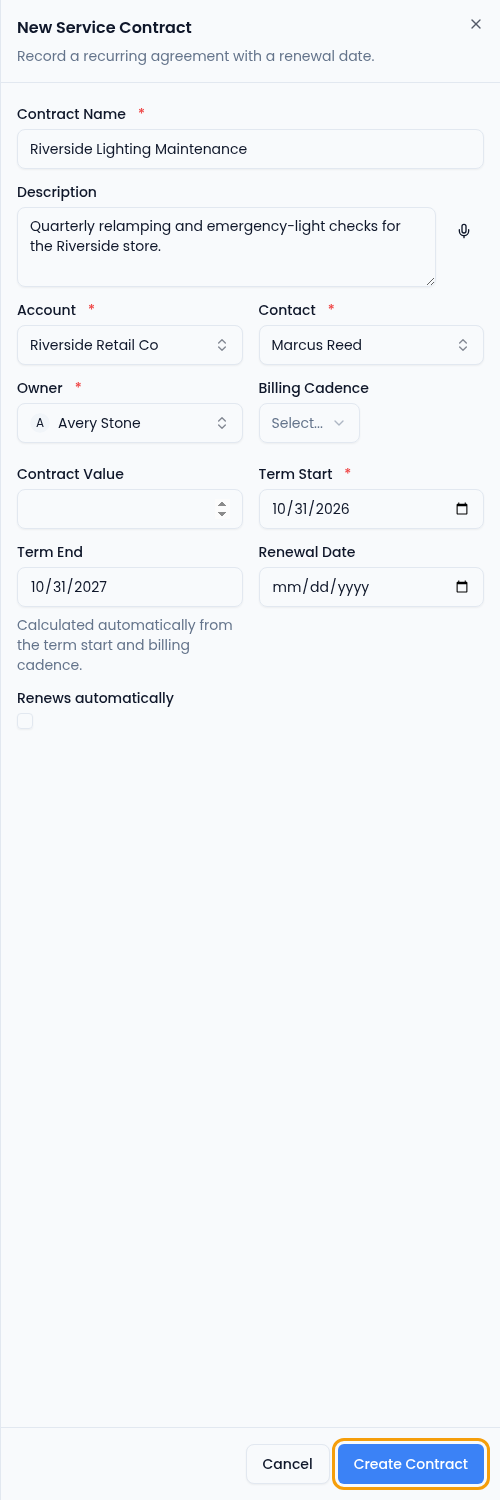Click the microphone dictation icon beside Description
500x1500 pixels.
click(x=464, y=231)
